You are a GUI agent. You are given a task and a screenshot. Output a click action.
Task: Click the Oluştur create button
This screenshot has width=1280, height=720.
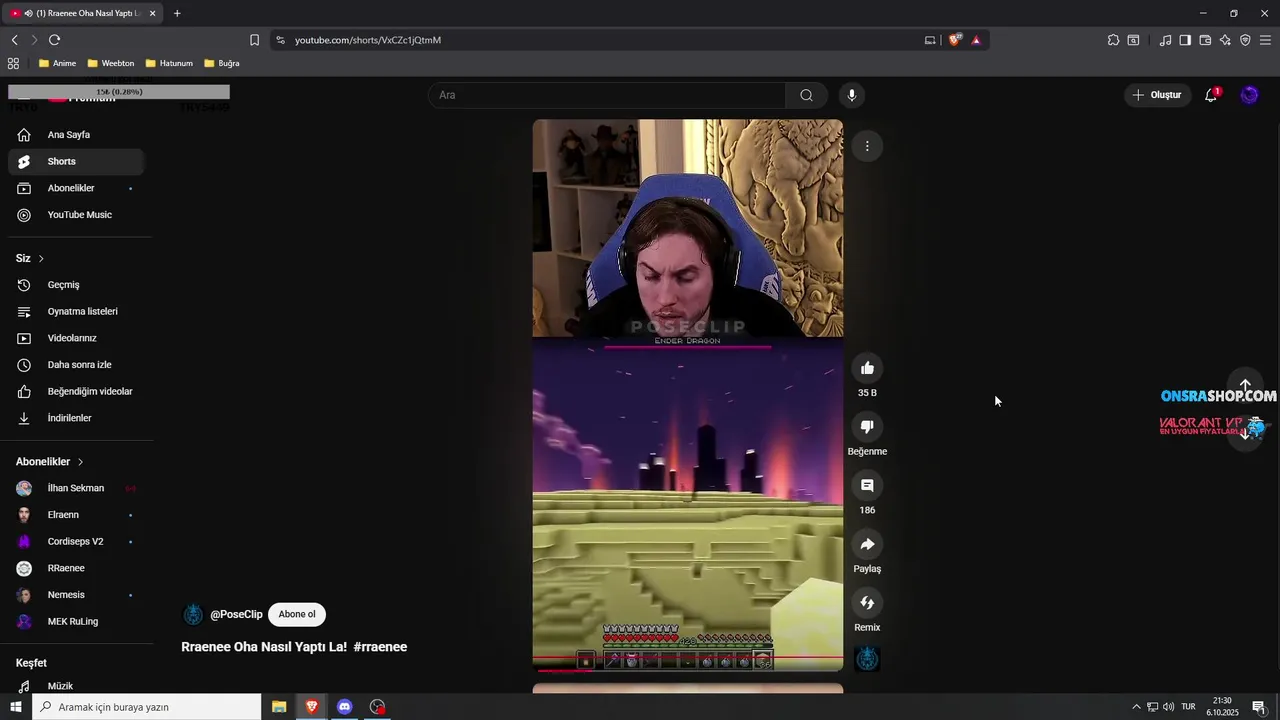coord(1157,95)
